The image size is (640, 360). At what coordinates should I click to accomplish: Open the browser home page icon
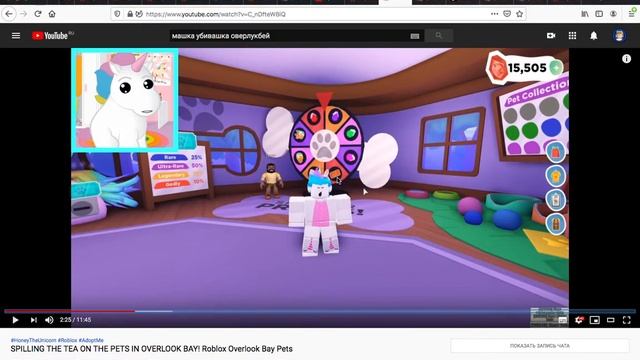[x=52, y=14]
